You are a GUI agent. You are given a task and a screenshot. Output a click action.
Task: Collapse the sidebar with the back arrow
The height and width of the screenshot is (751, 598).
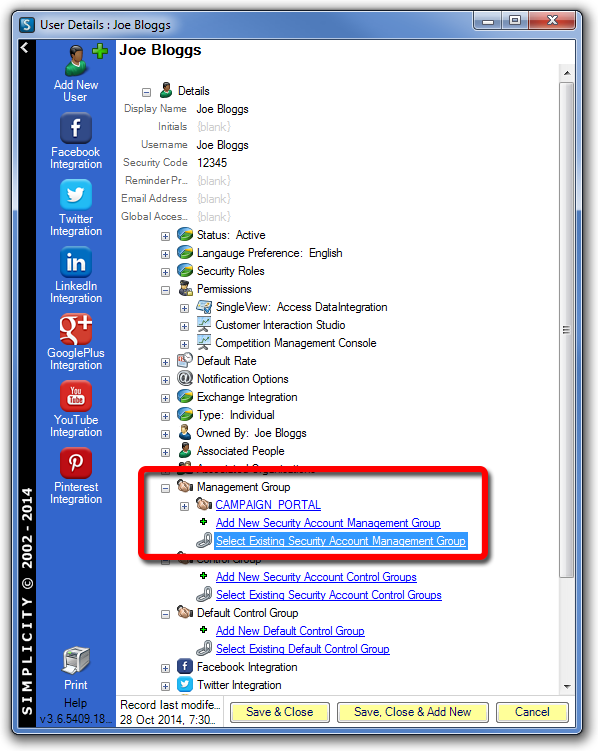click(x=25, y=47)
